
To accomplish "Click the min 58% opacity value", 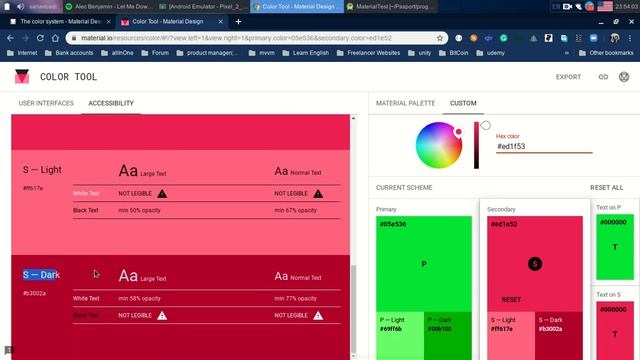I will coord(139,298).
